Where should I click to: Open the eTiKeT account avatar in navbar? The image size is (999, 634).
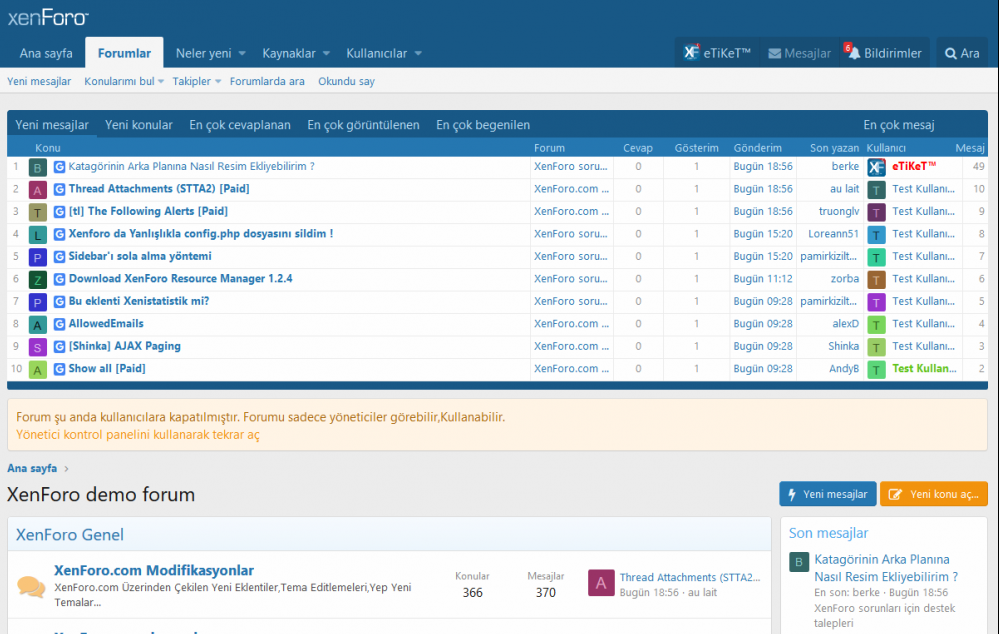[x=691, y=53]
